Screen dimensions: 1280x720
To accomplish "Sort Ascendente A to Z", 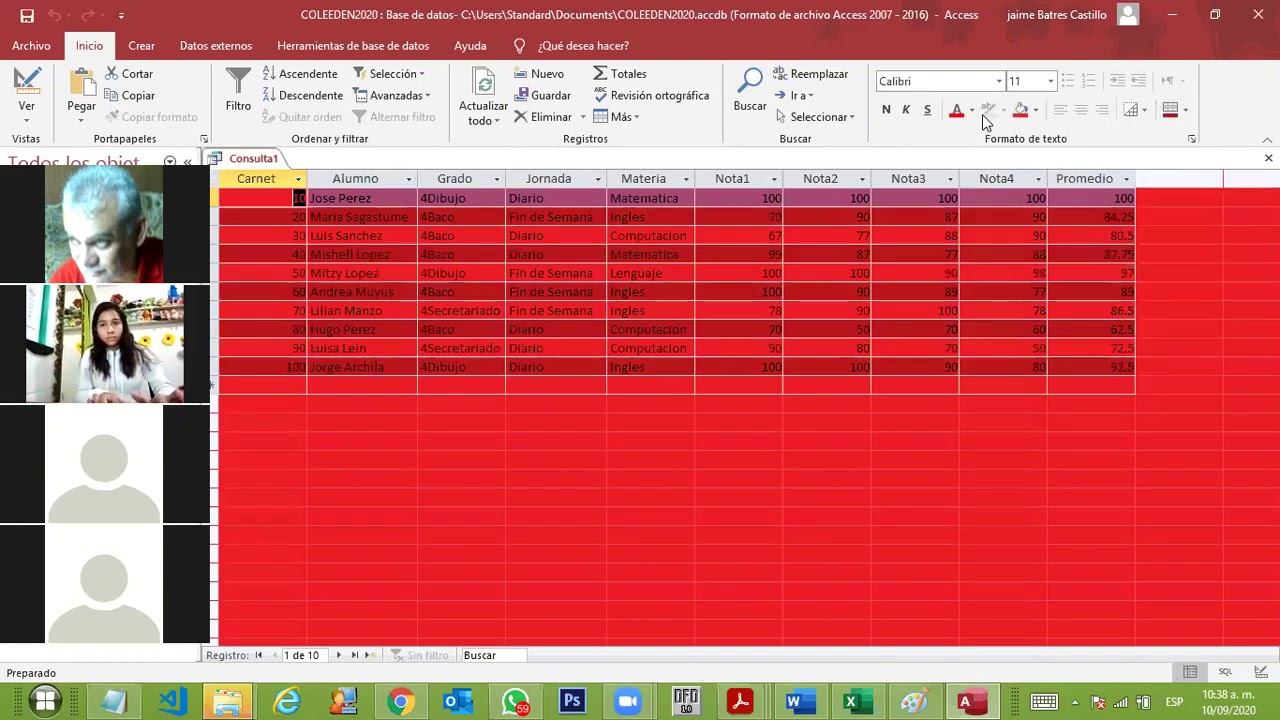I will [300, 74].
